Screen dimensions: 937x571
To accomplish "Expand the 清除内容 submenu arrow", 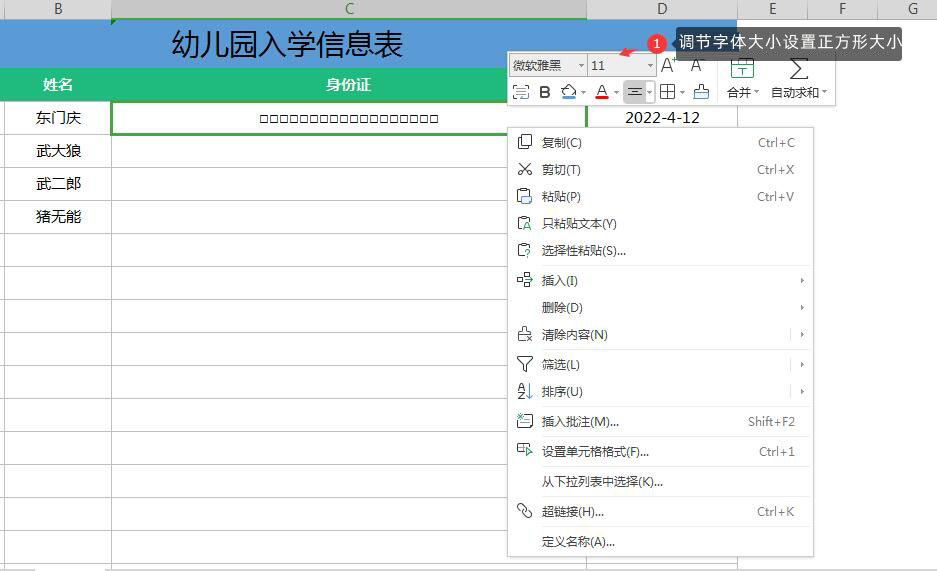I will tap(802, 334).
